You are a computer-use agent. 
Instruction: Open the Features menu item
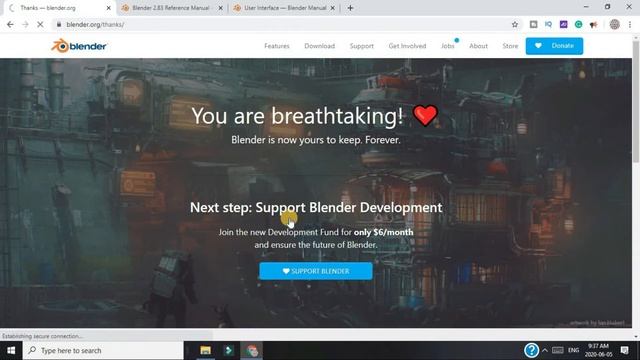277,46
